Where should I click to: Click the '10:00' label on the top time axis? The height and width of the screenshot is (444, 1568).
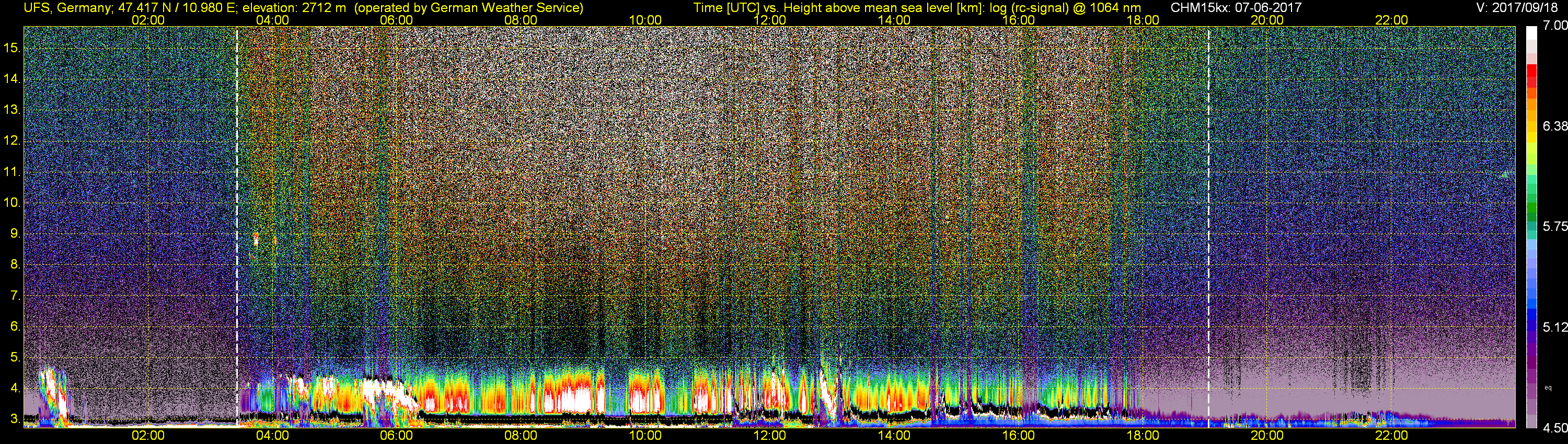[x=645, y=20]
